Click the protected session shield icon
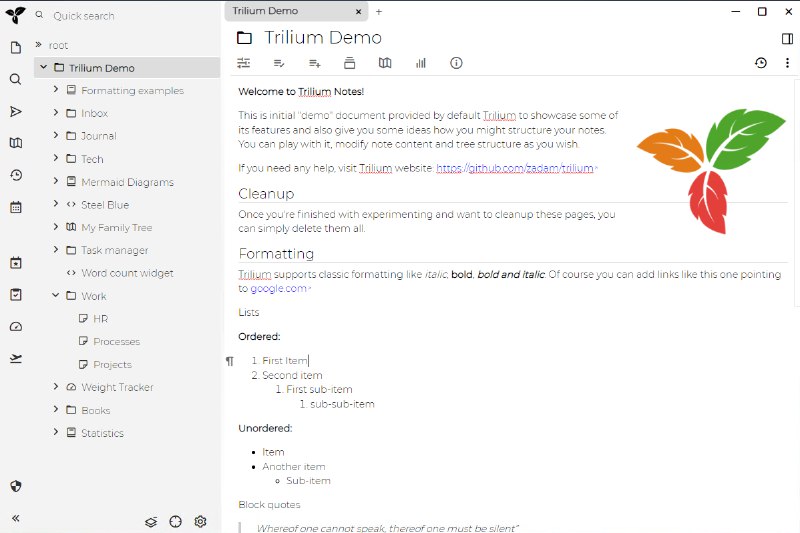 16,486
